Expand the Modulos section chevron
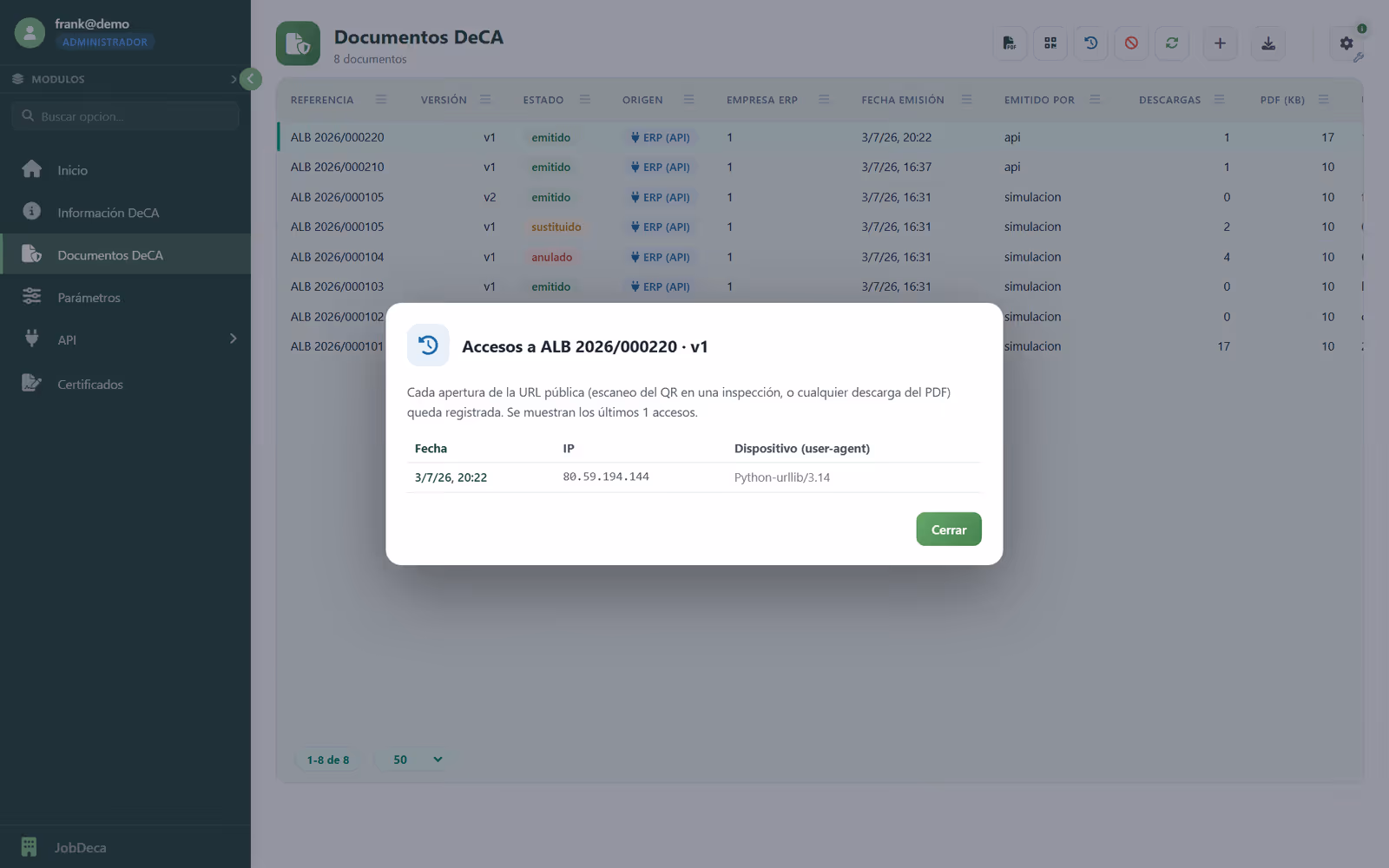The height and width of the screenshot is (868, 1389). [x=234, y=79]
